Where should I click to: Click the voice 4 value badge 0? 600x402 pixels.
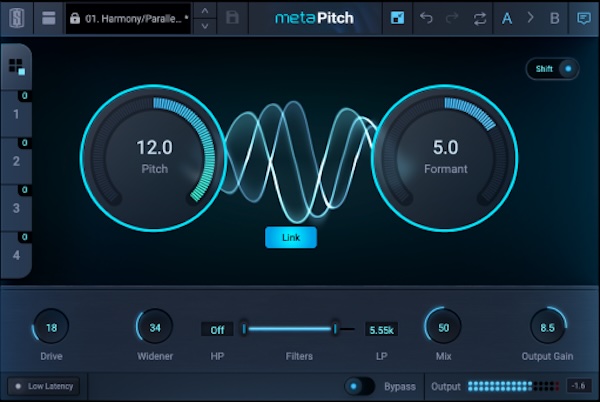coord(24,237)
